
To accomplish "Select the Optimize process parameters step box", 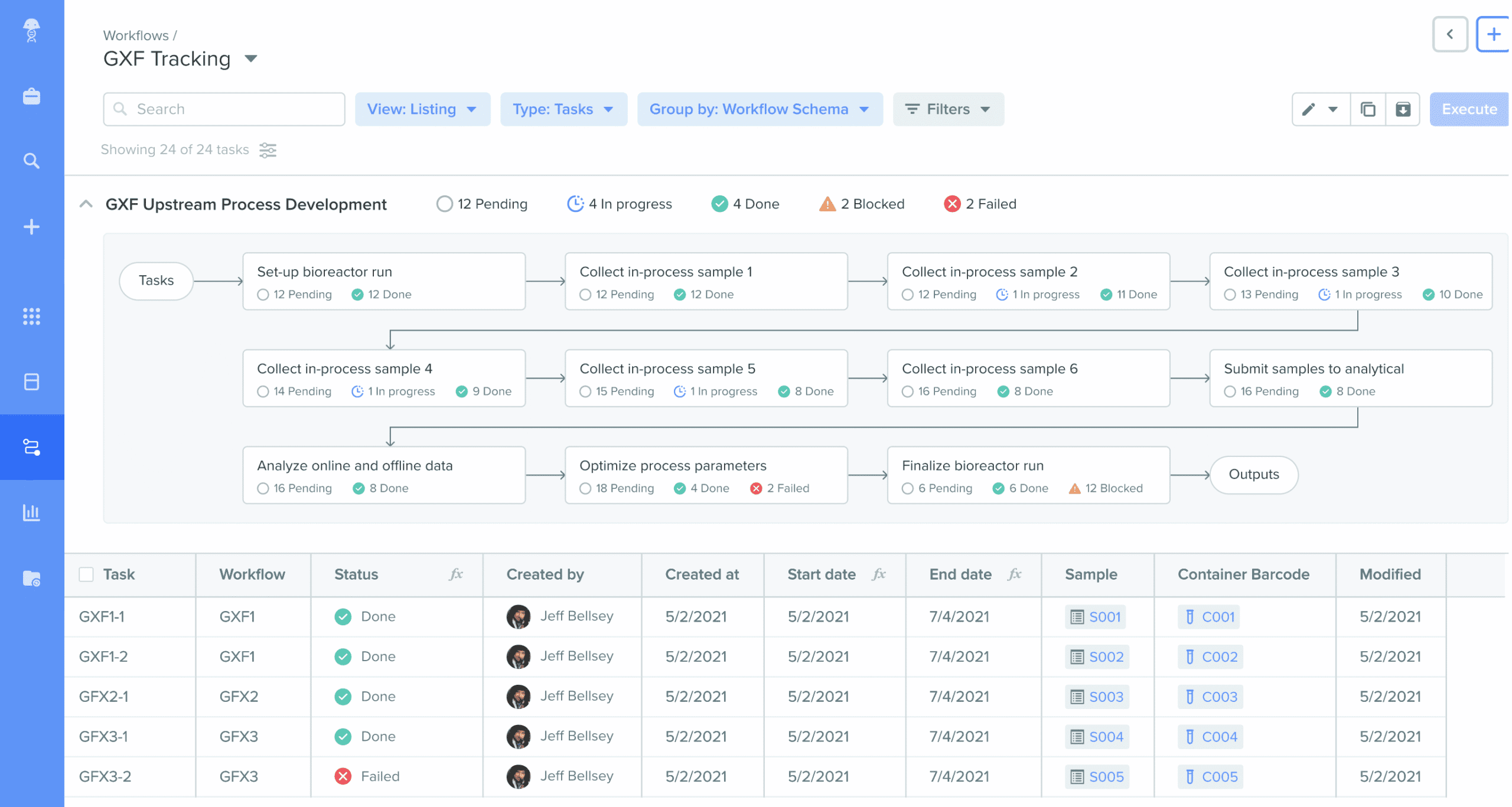I will point(706,475).
